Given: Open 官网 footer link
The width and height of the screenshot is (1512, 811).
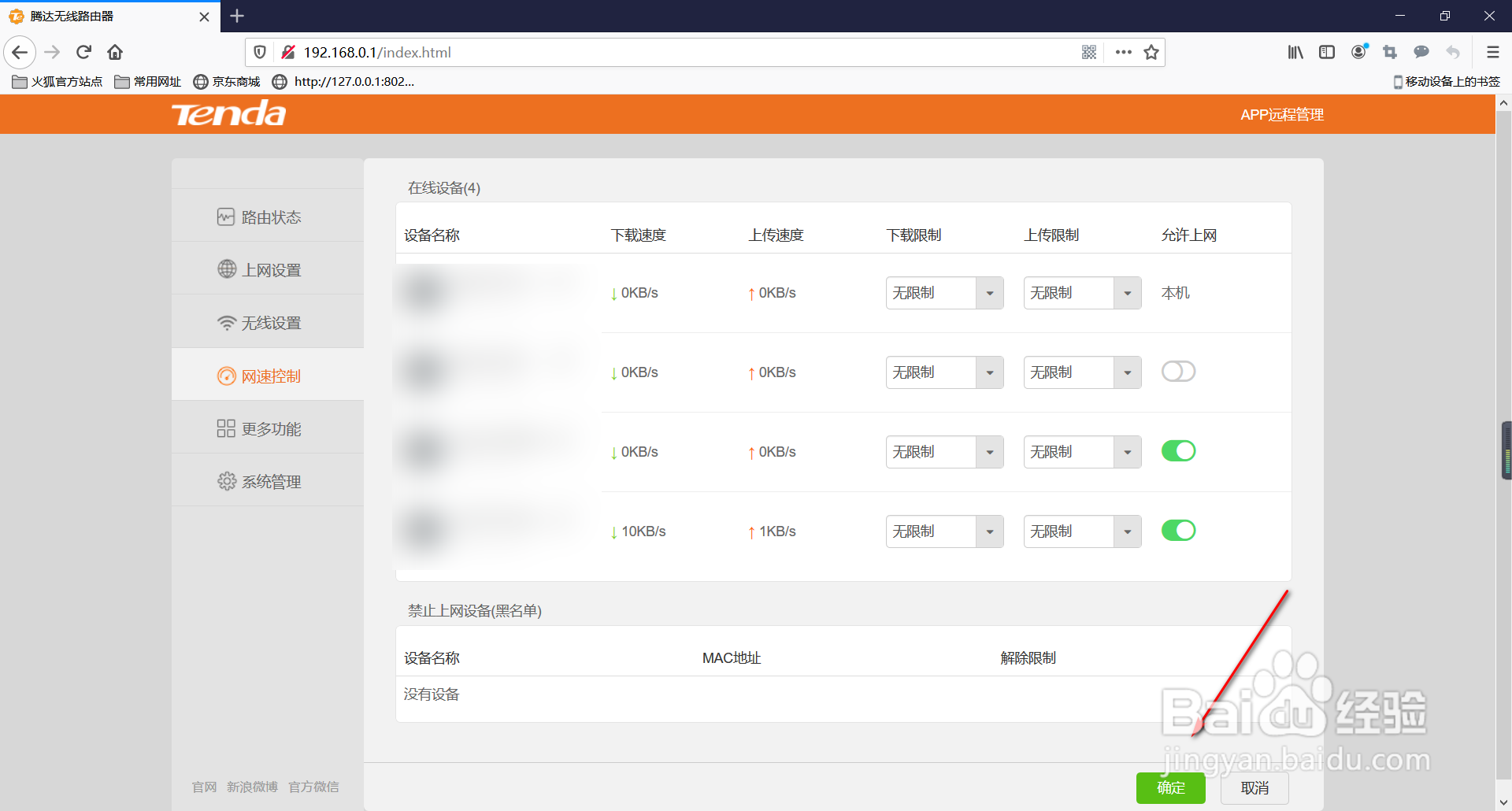Looking at the screenshot, I should click(x=205, y=787).
